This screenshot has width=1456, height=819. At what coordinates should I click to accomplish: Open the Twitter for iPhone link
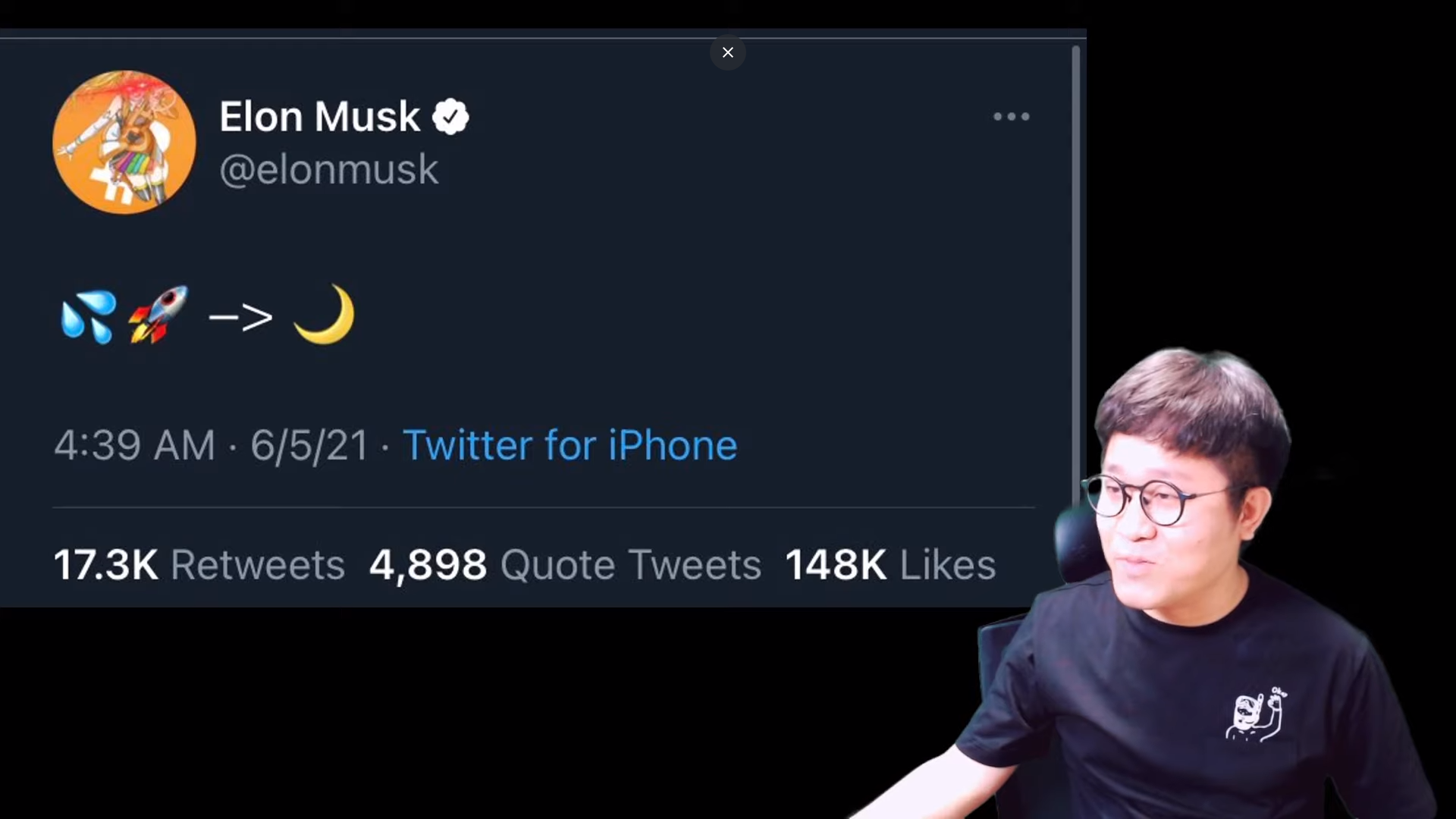pyautogui.click(x=570, y=445)
